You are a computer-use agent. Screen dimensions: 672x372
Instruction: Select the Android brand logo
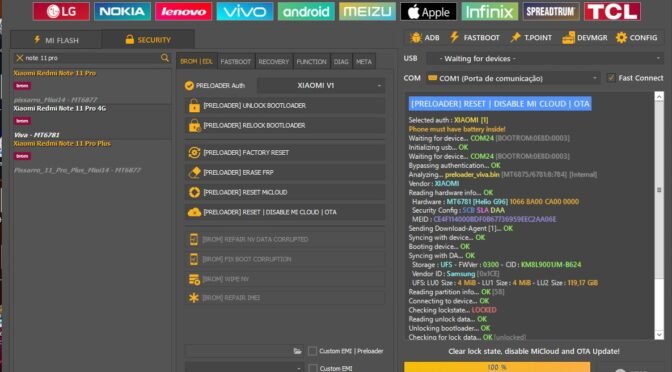pos(306,12)
